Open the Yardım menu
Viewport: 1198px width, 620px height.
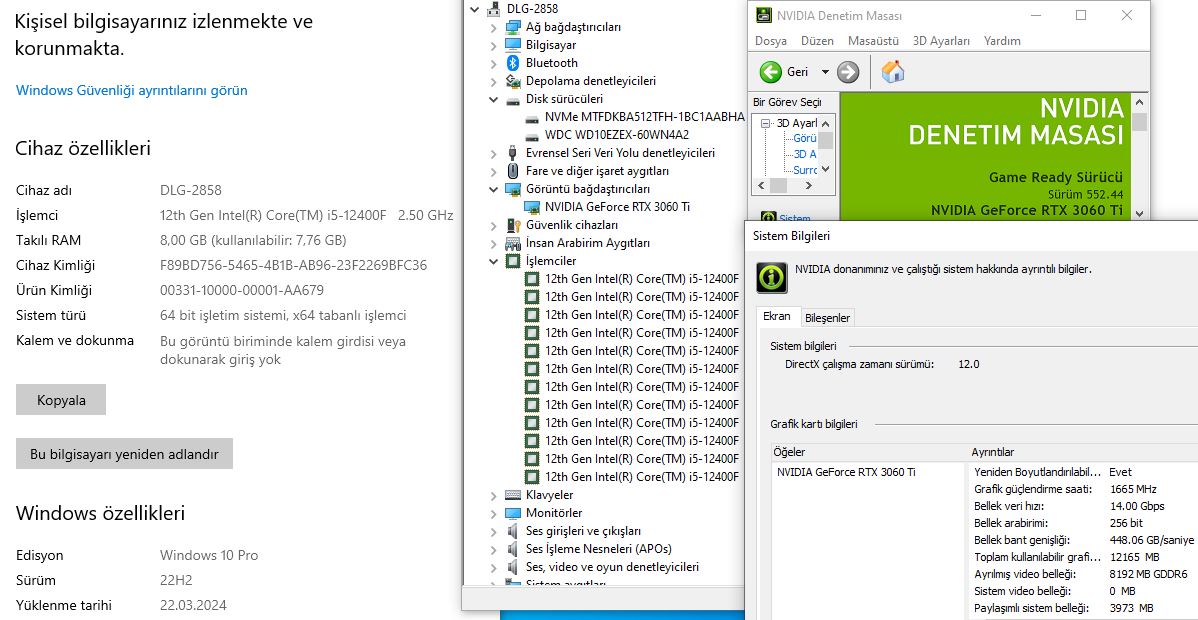tap(1002, 41)
